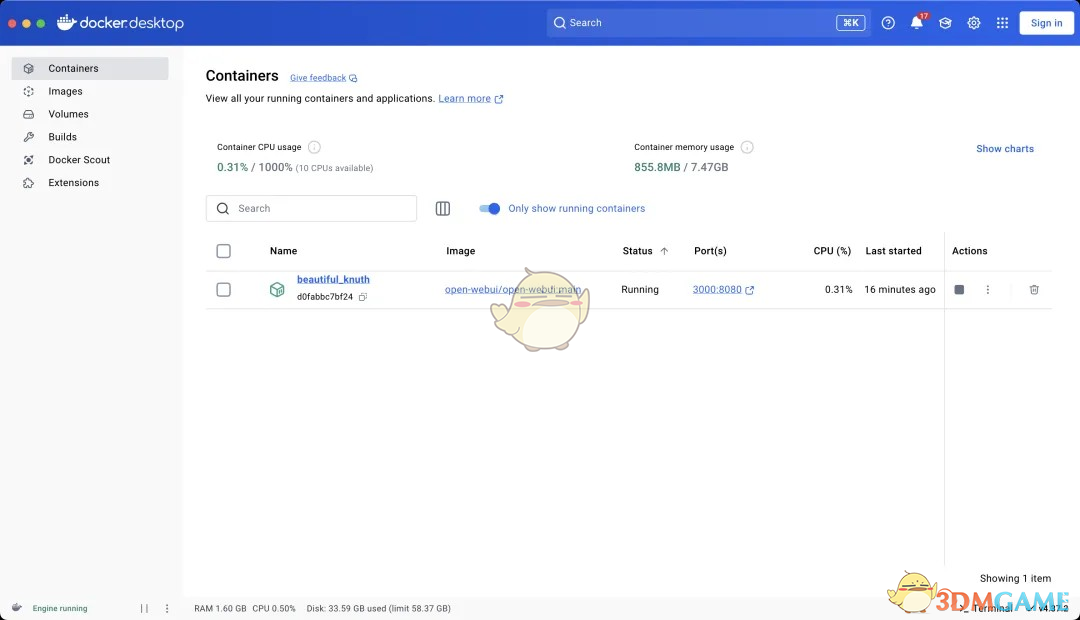The image size is (1080, 620).
Task: Click the pause engine icon in status bar
Action: point(143,608)
